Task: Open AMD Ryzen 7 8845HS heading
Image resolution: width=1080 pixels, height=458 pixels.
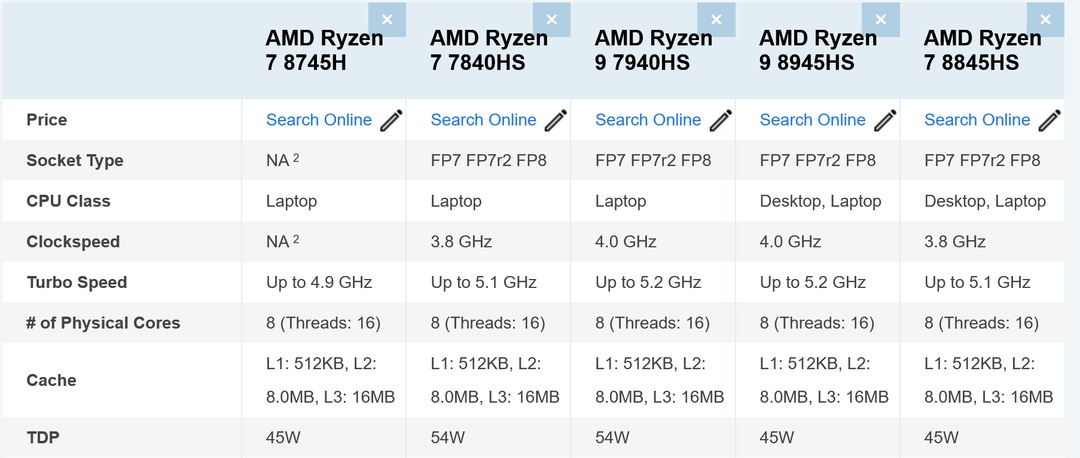Action: 983,50
